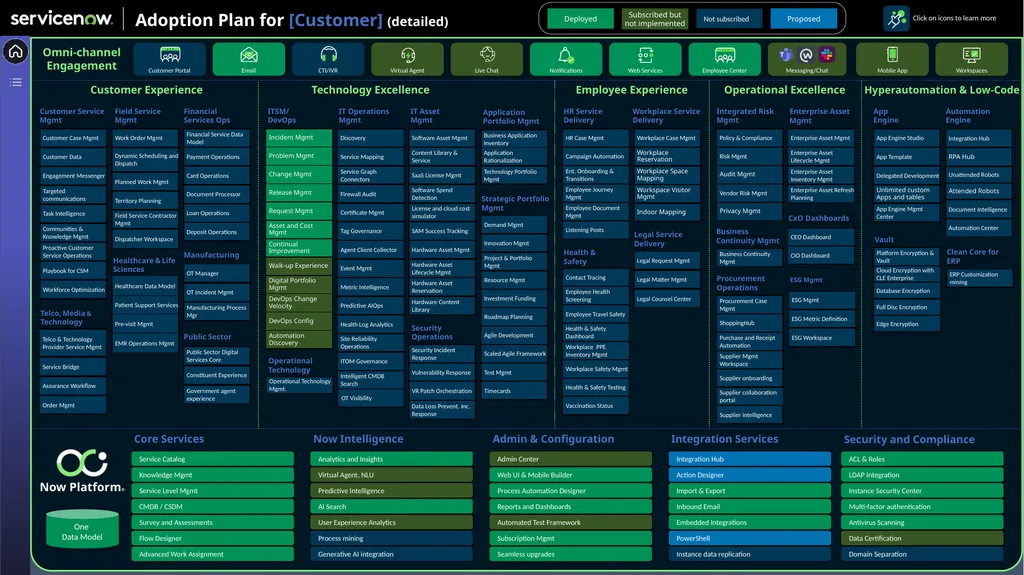Open Incident Mgmt tile
Screen dimensions: 1024x575
coord(299,137)
